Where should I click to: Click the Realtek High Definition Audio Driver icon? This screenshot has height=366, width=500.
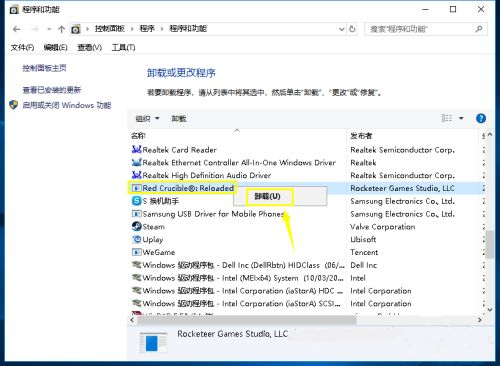tap(137, 175)
